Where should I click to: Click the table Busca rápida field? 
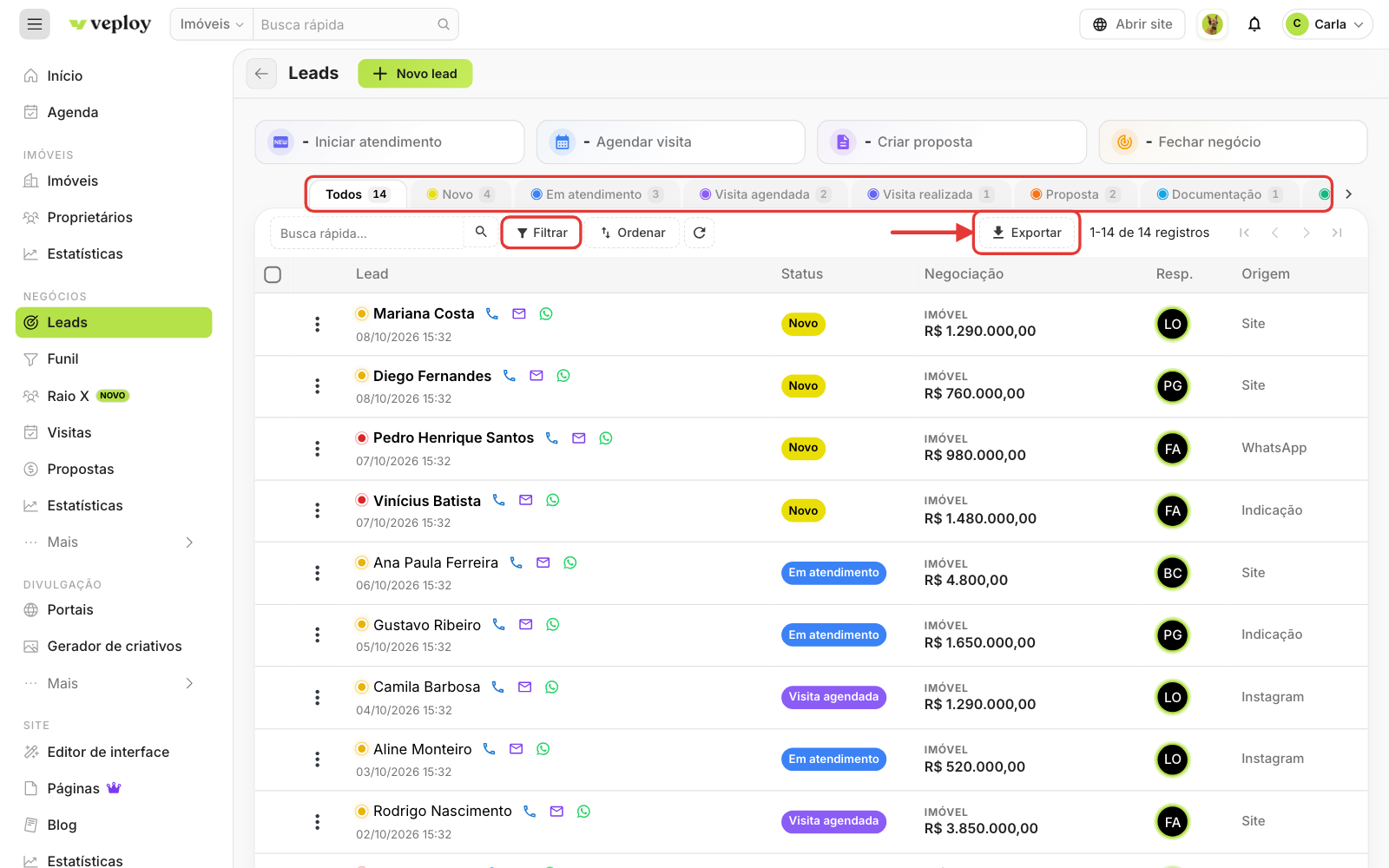(367, 233)
